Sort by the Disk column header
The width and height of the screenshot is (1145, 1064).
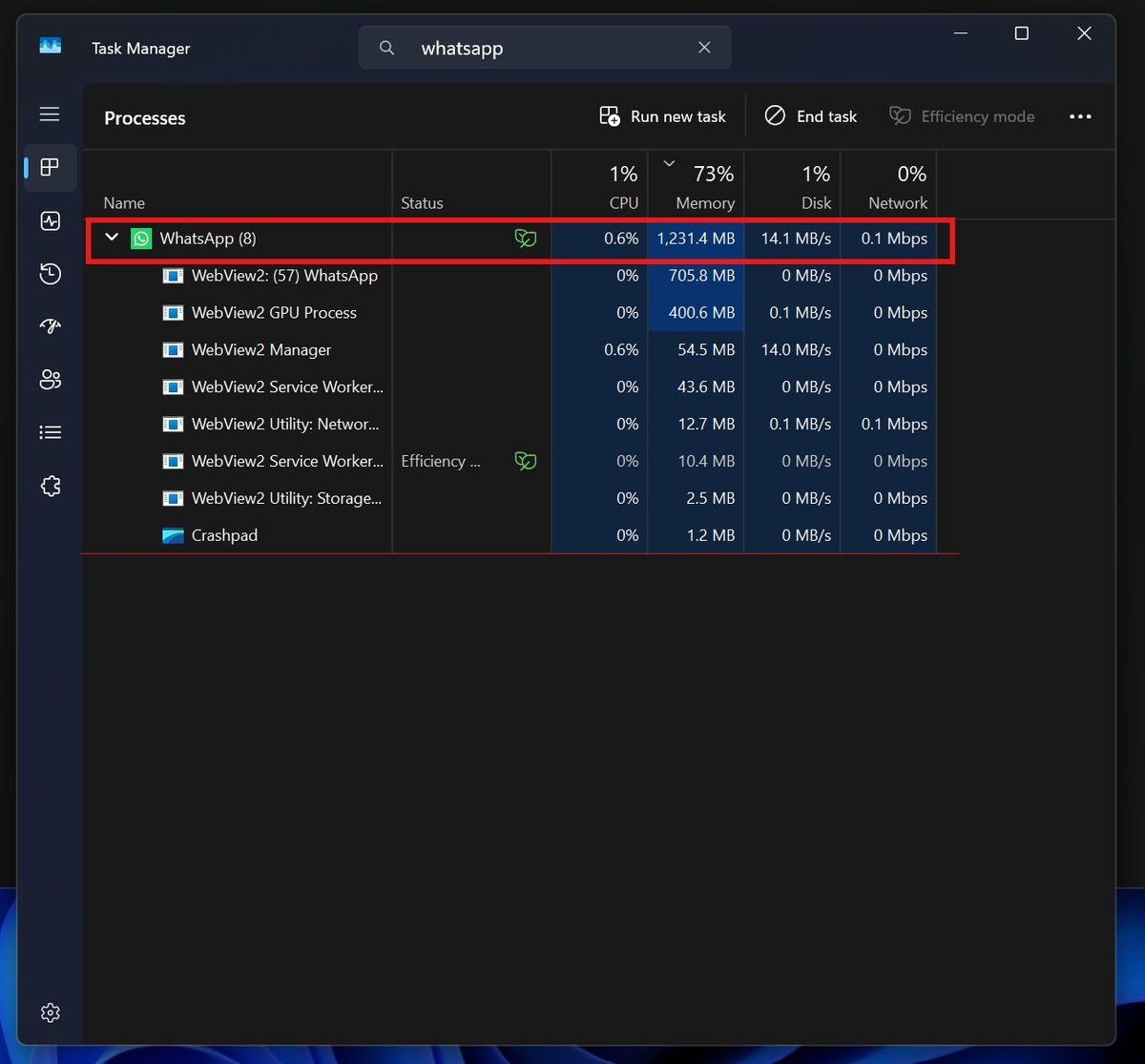pos(792,186)
